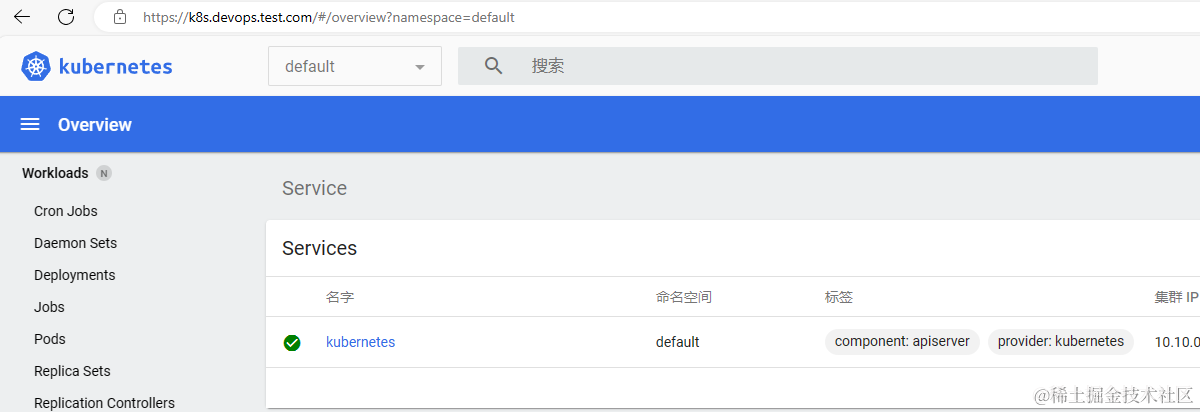Reload the page with the refresh icon

(66, 17)
